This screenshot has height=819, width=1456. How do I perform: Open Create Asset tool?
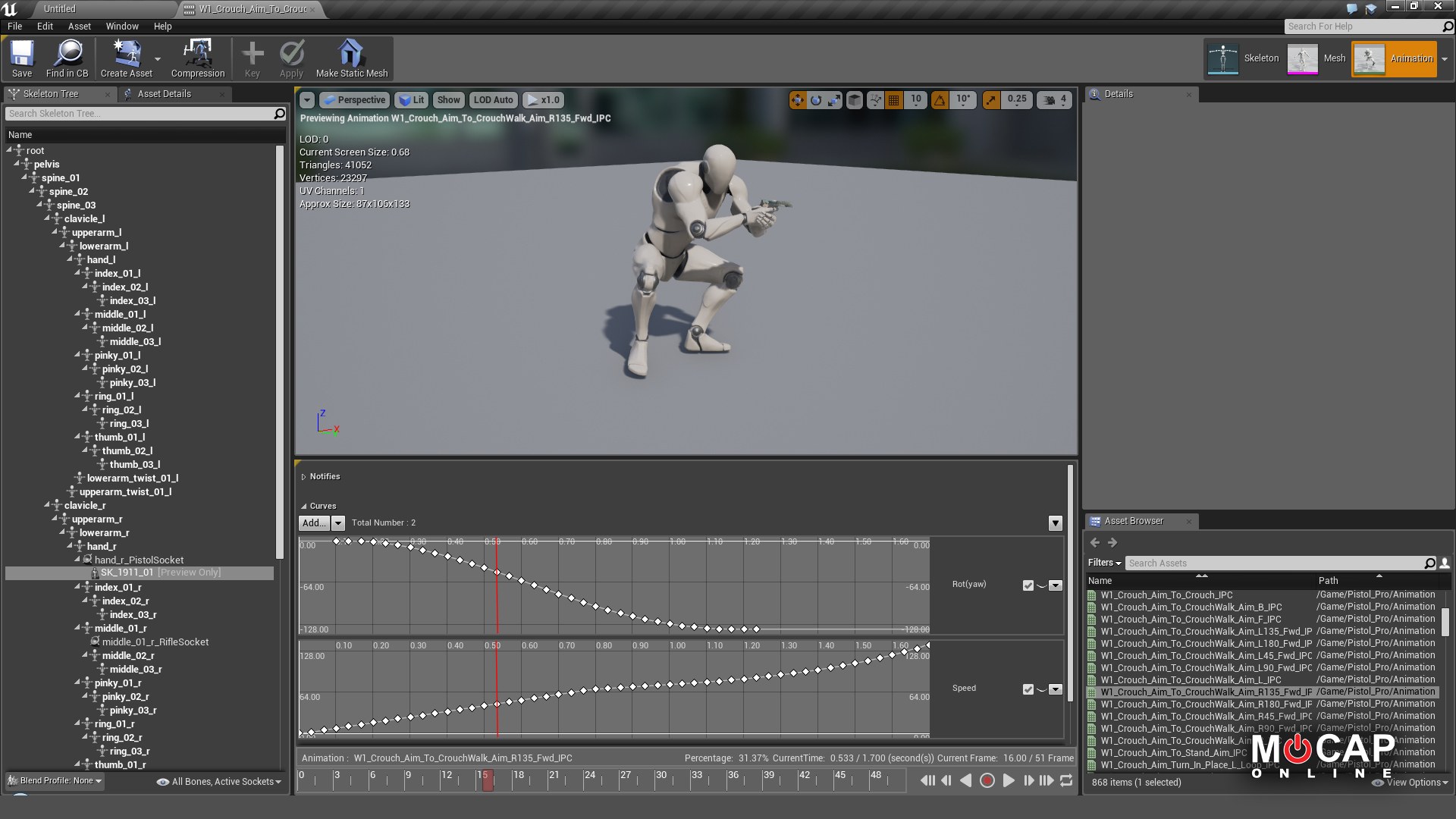pos(126,58)
